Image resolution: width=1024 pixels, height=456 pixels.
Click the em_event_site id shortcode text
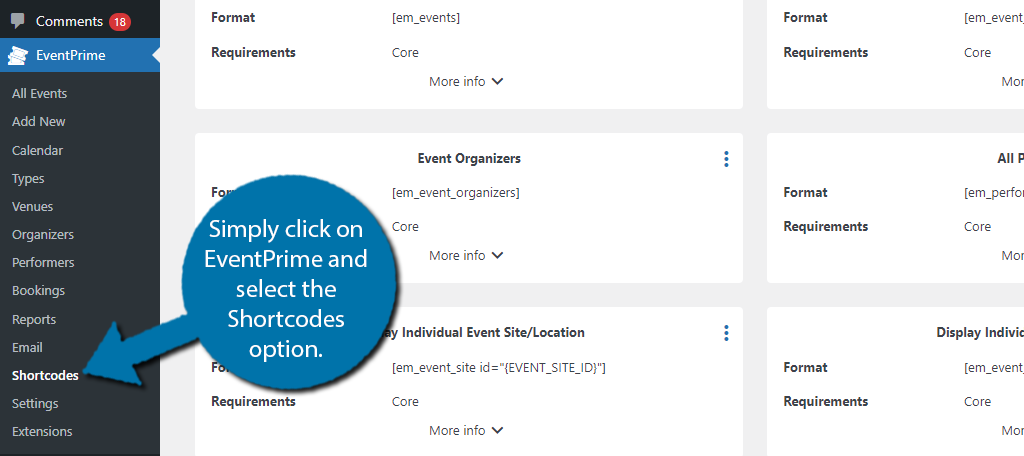pyautogui.click(x=499, y=368)
